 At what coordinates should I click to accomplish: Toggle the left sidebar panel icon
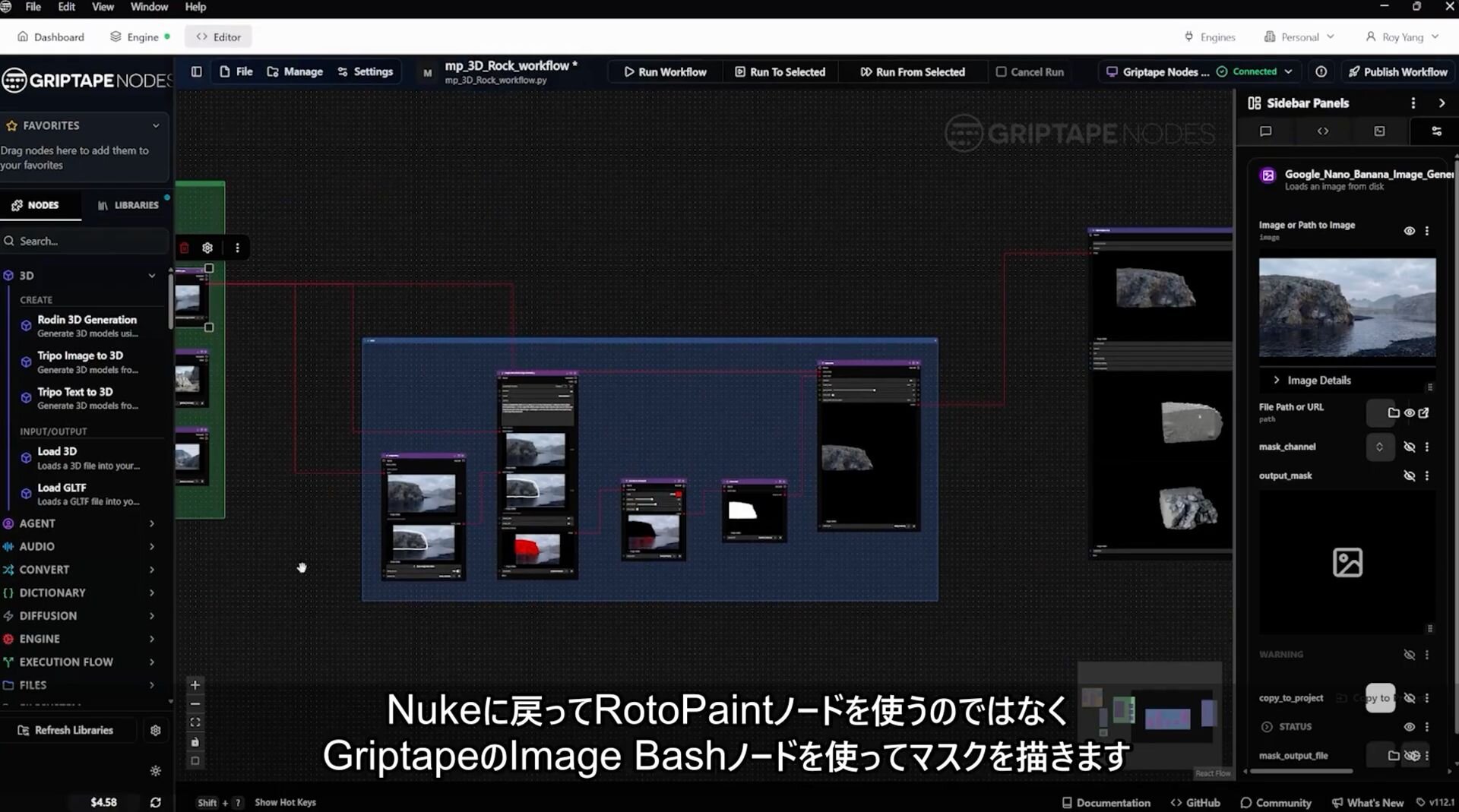pos(196,71)
